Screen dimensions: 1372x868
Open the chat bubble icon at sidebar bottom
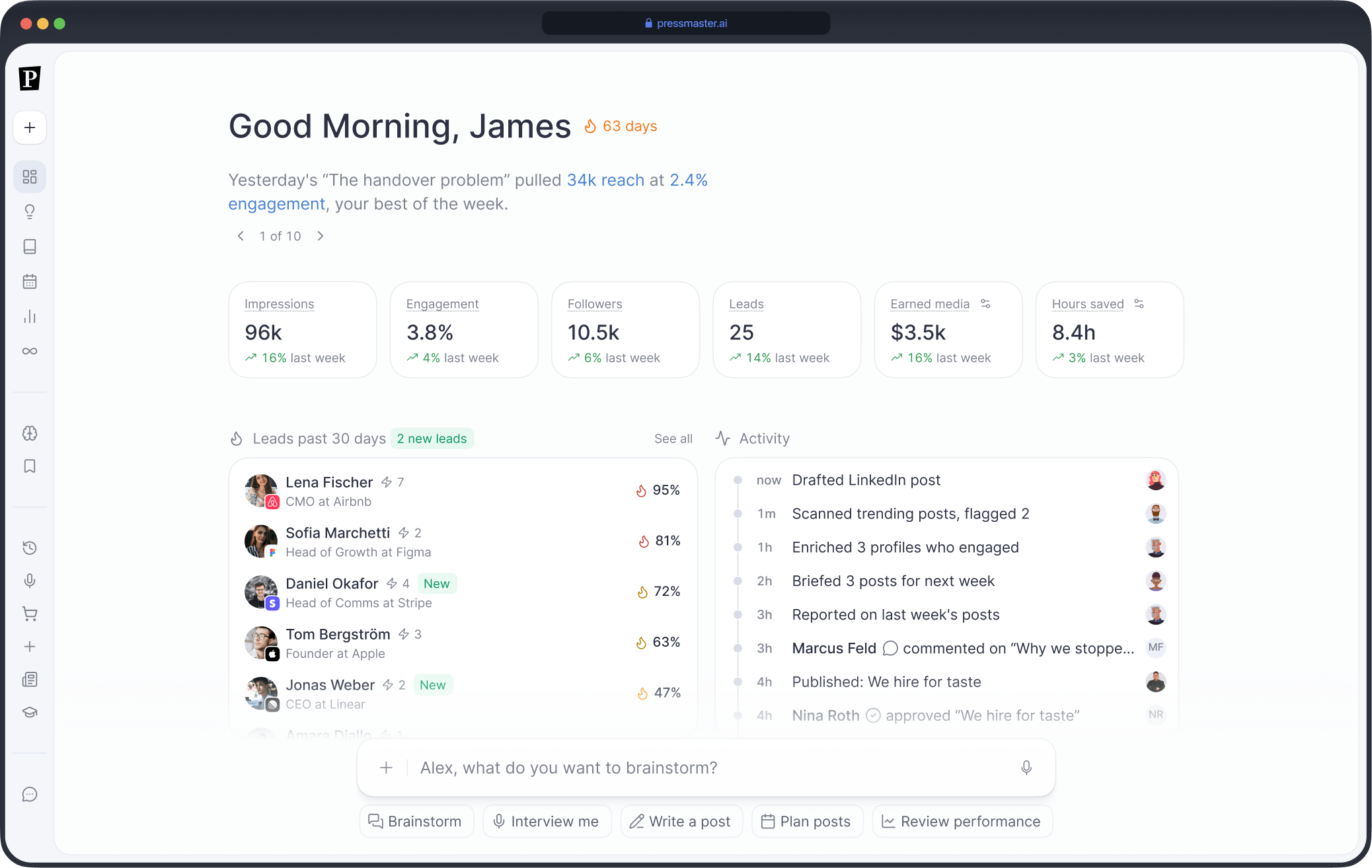click(30, 794)
